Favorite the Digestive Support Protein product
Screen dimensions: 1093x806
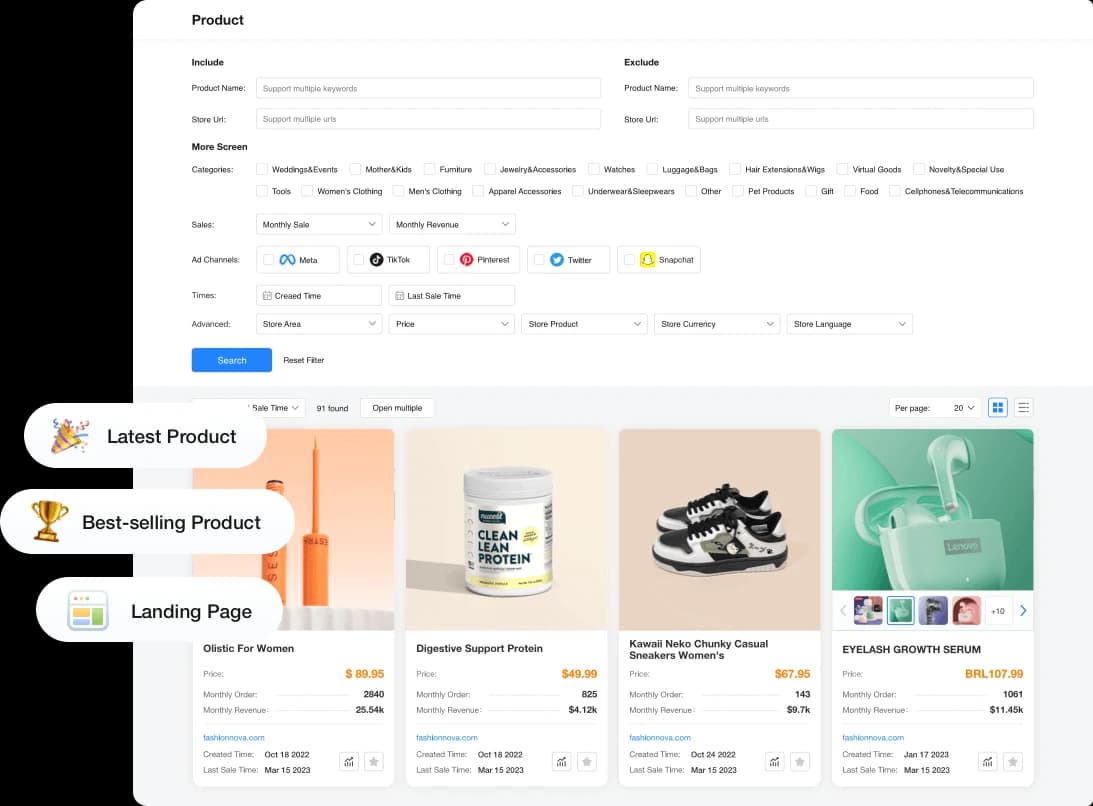click(x=587, y=762)
